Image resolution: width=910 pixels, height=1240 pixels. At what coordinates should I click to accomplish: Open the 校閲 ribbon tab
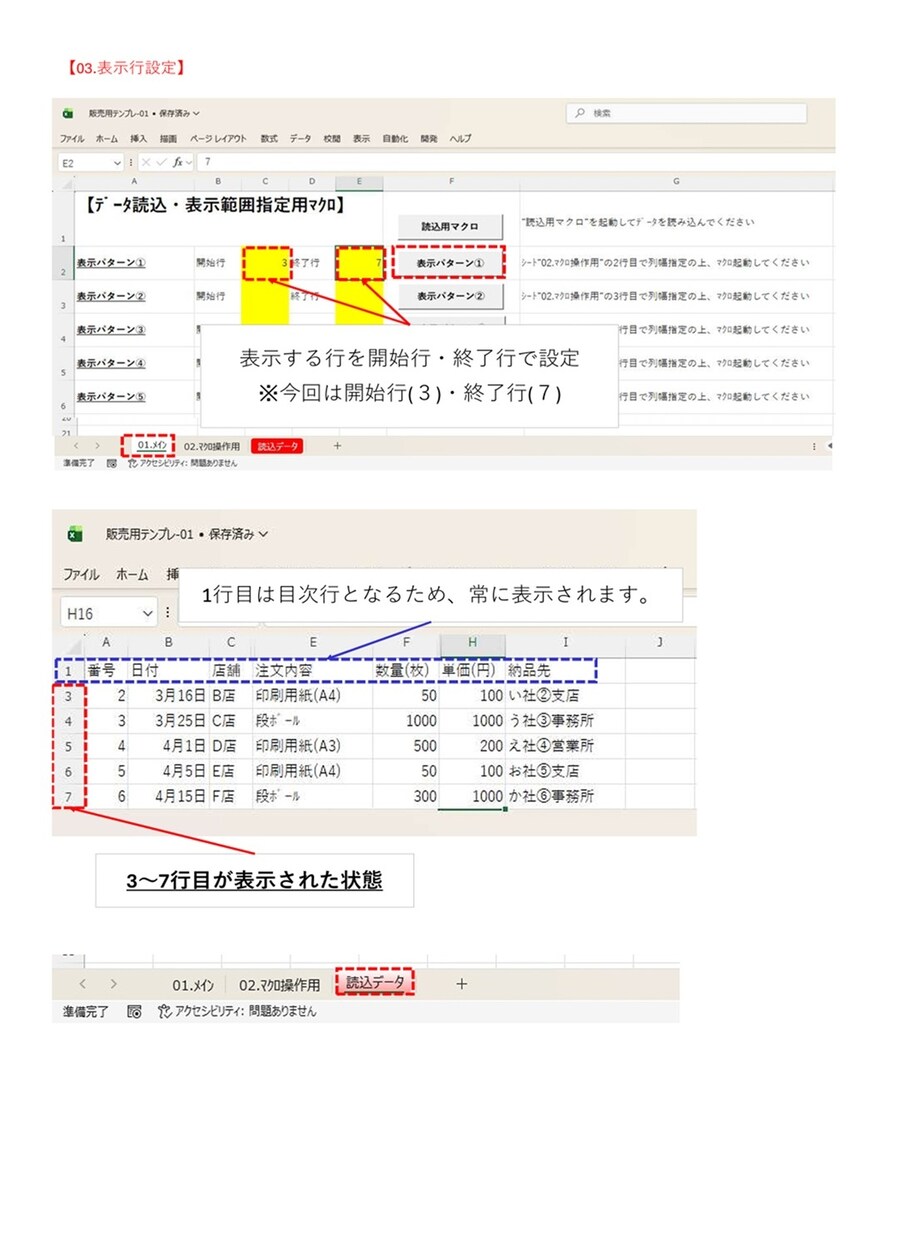coord(331,138)
